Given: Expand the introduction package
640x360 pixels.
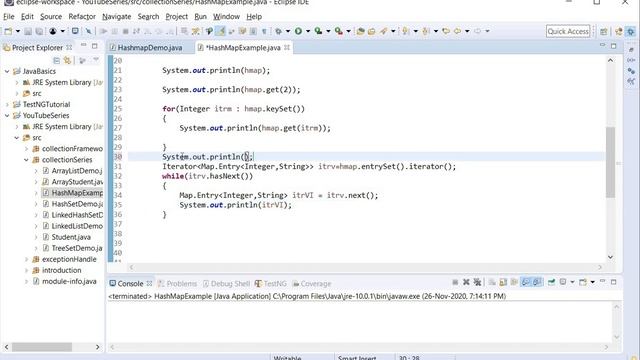Looking at the screenshot, I should click(x=27, y=271).
